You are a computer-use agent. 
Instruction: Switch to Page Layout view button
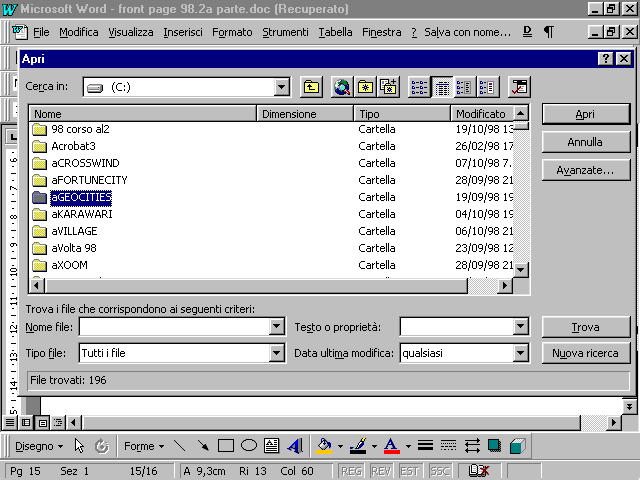coord(42,422)
